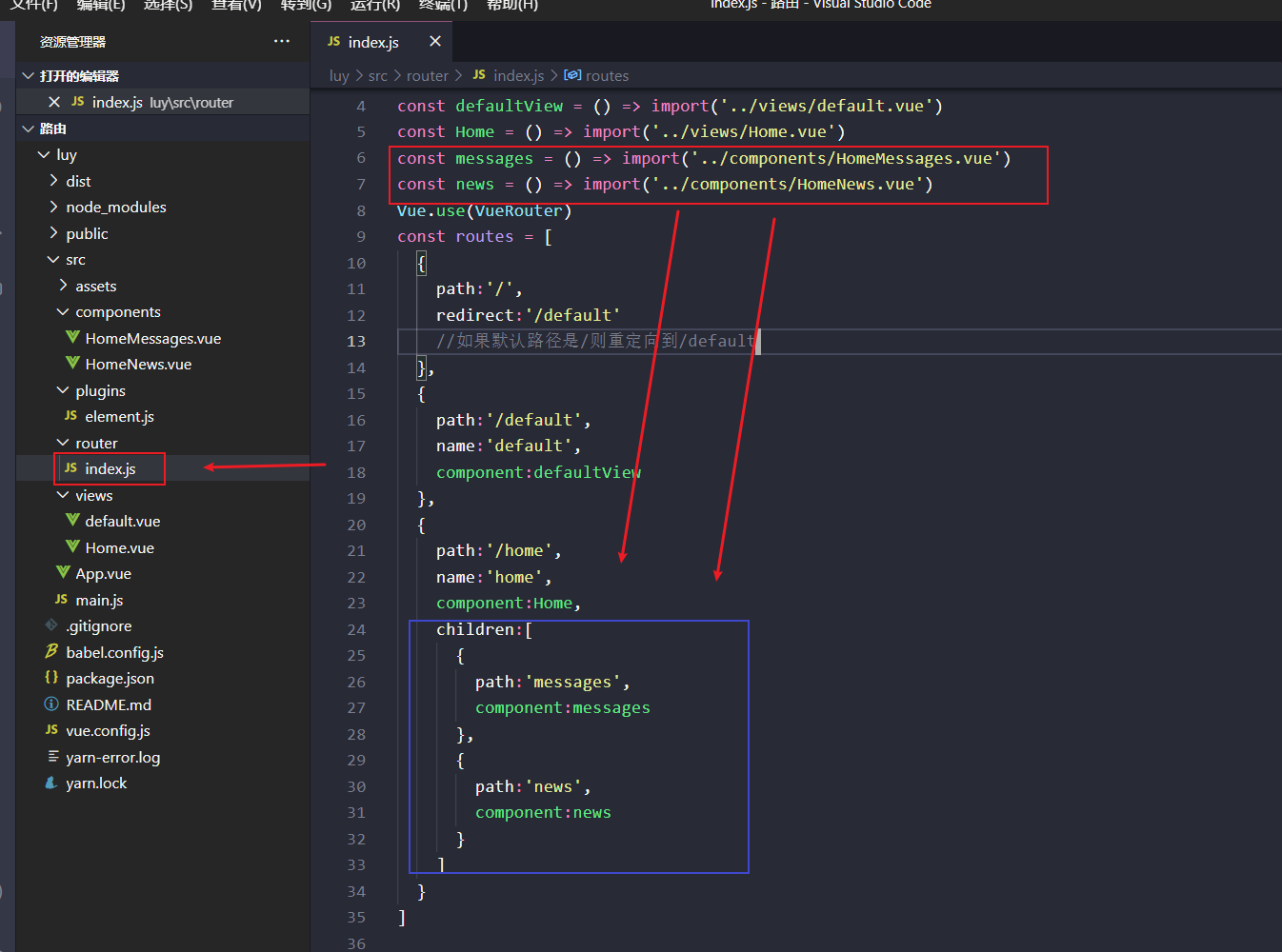Collapse the views folder
Viewport: 1282px width, 952px height.
click(x=63, y=495)
